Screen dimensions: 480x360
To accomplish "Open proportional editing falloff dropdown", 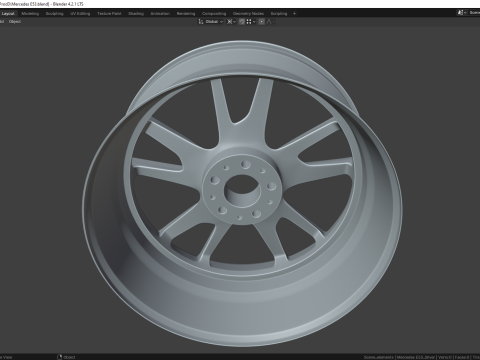I will tap(271, 22).
